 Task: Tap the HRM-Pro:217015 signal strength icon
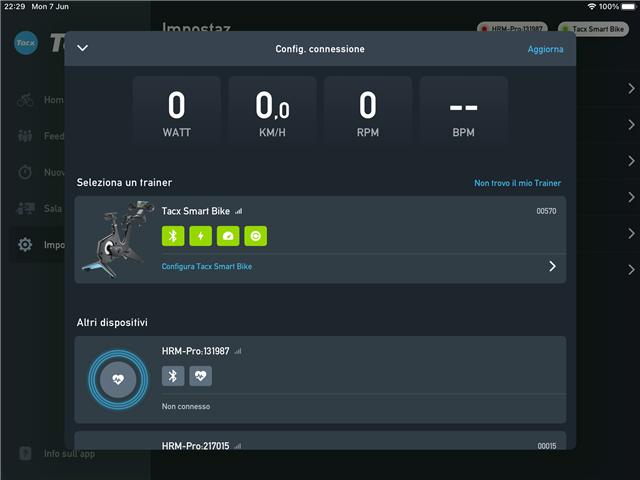(238, 446)
